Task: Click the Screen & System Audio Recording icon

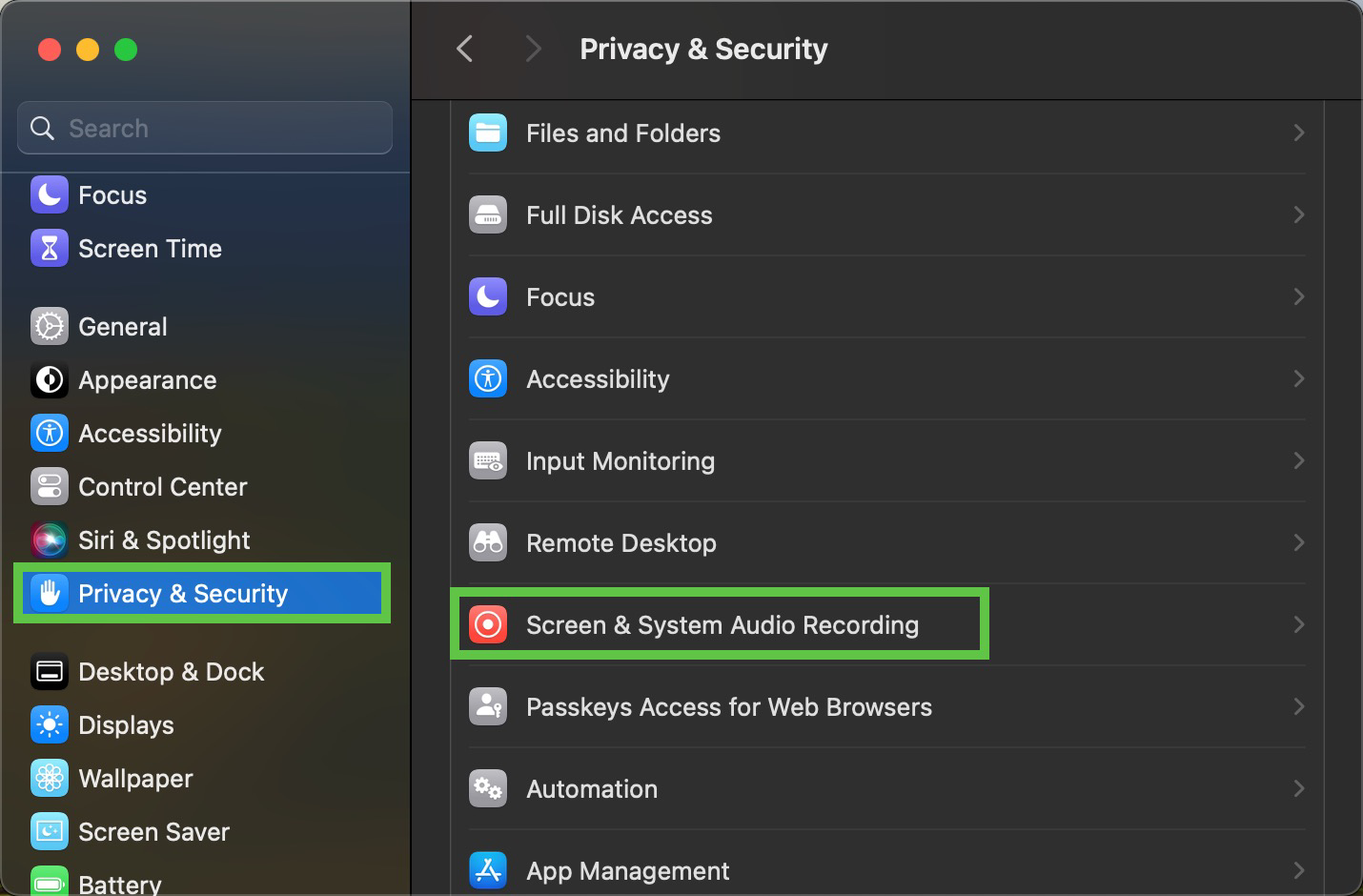Action: pos(488,625)
